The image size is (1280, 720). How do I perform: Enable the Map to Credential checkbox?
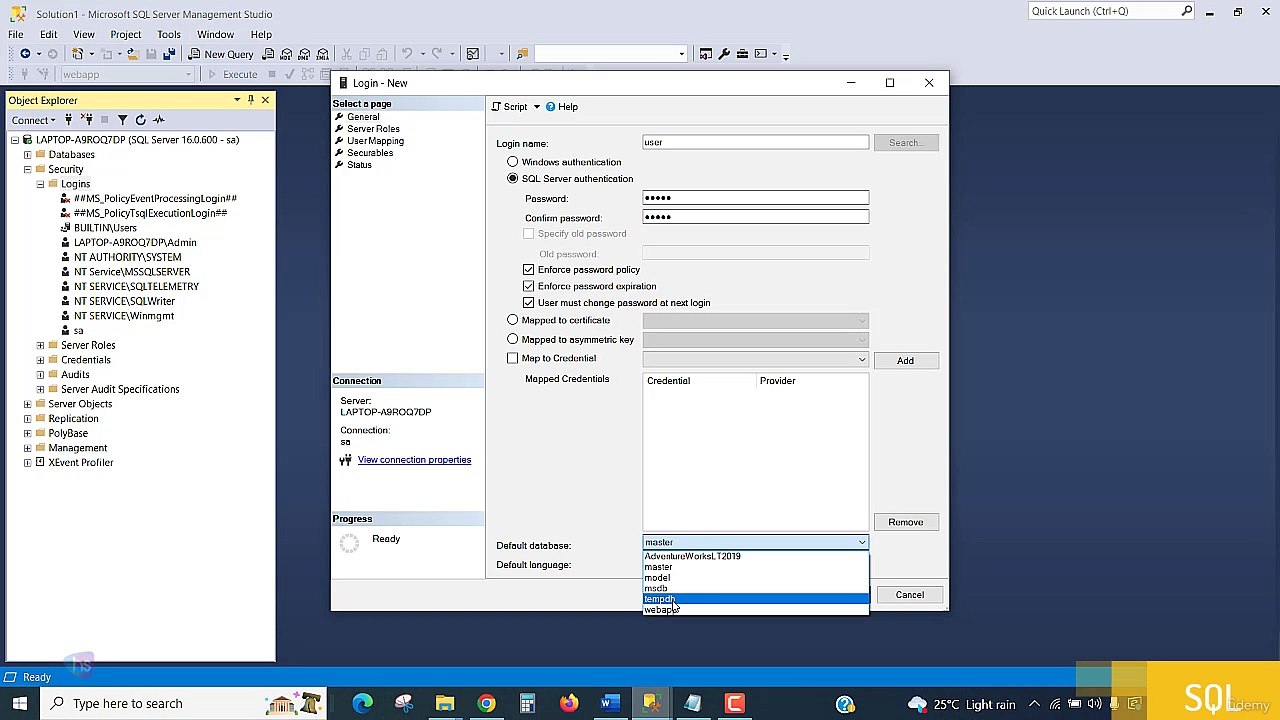(x=513, y=358)
